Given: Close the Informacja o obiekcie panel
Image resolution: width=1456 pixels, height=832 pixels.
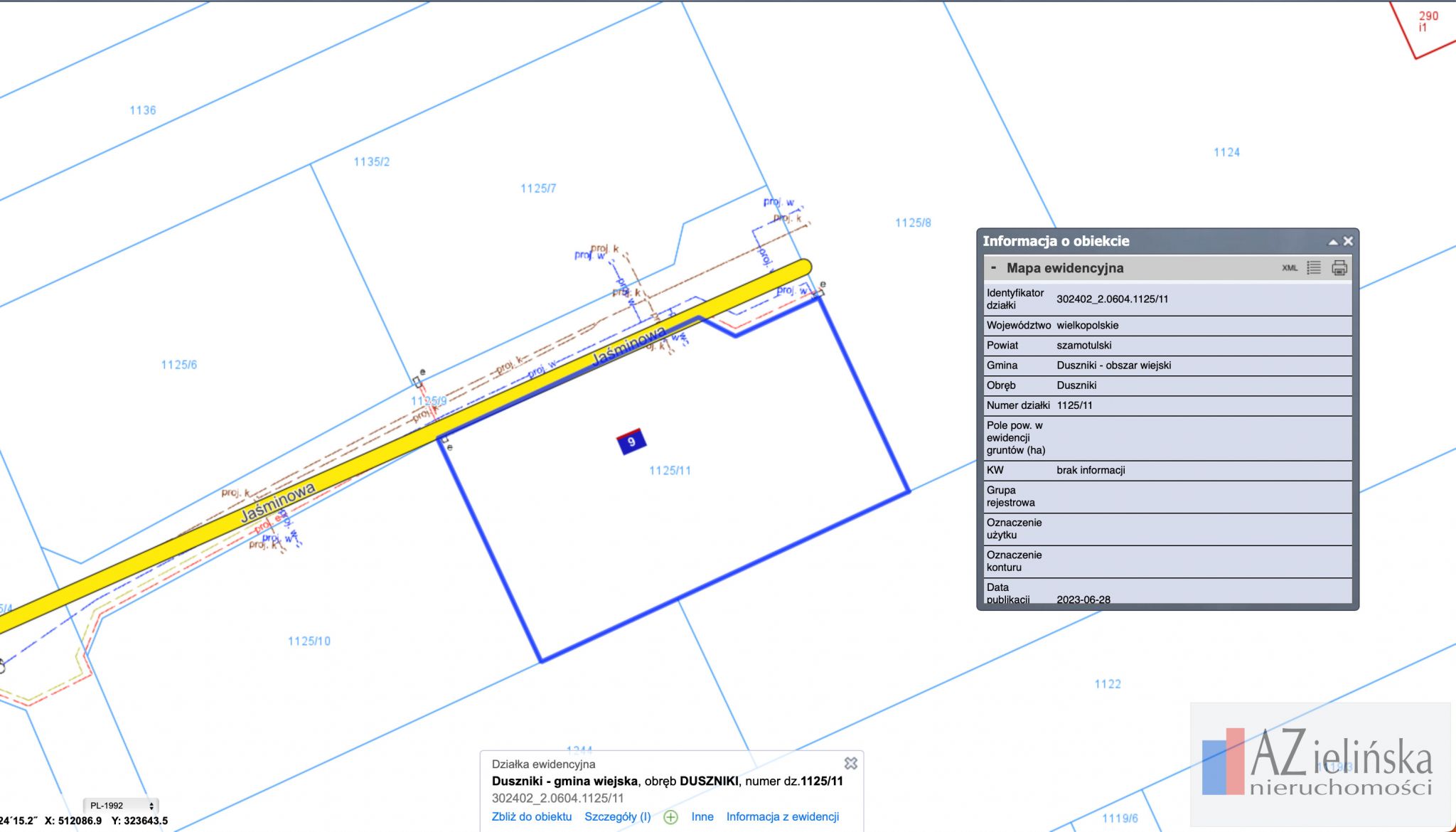Looking at the screenshot, I should tap(1348, 241).
